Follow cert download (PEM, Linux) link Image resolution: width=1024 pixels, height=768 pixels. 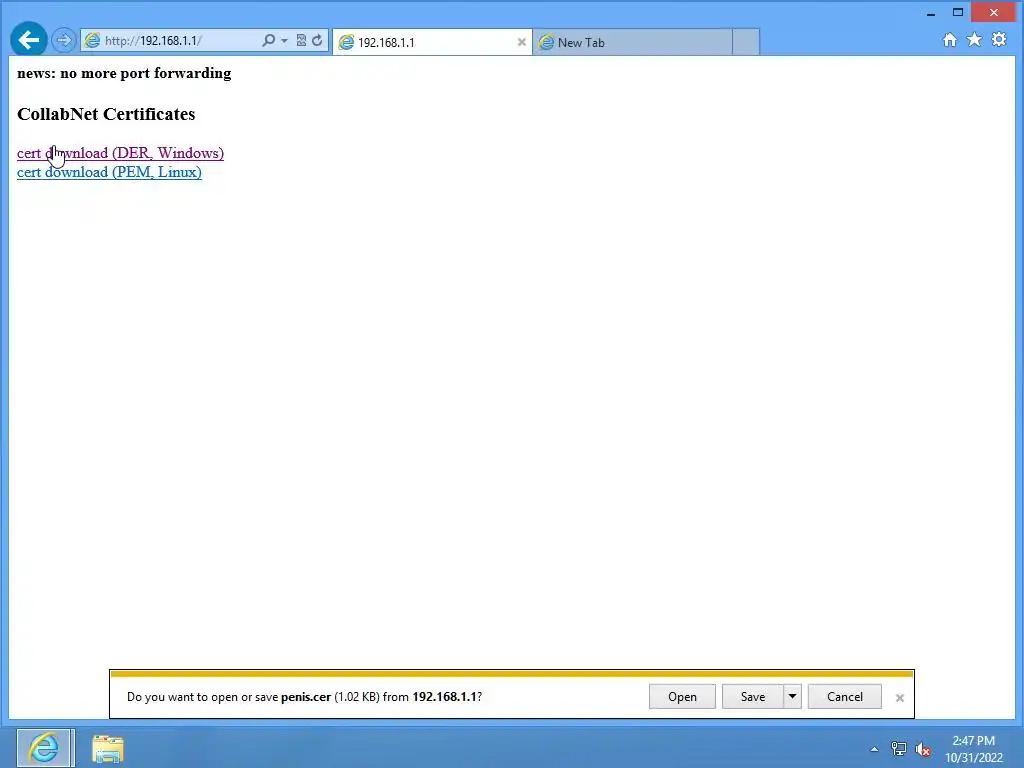pos(109,172)
